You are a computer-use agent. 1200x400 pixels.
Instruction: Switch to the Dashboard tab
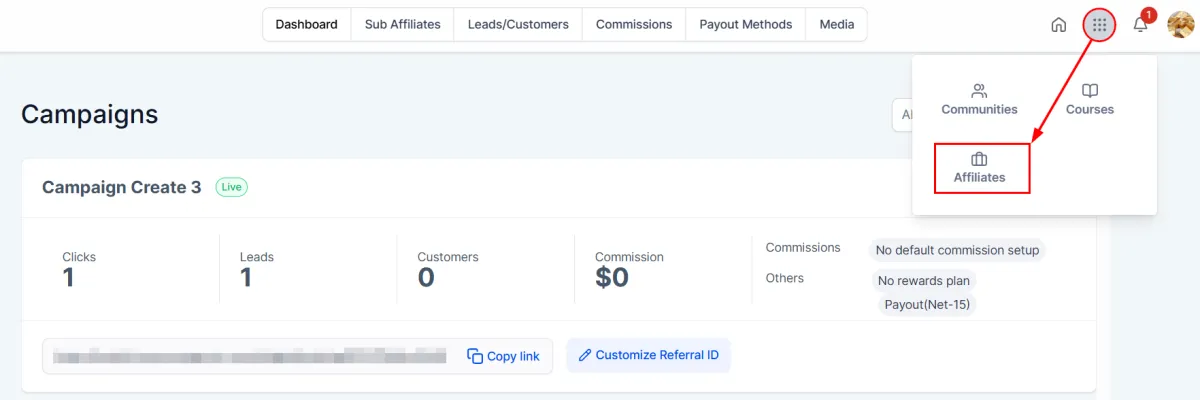[307, 25]
